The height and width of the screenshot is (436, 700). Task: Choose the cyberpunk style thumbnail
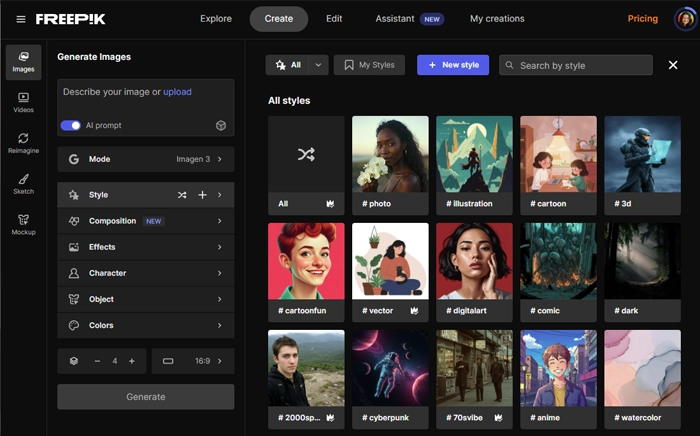(x=390, y=368)
